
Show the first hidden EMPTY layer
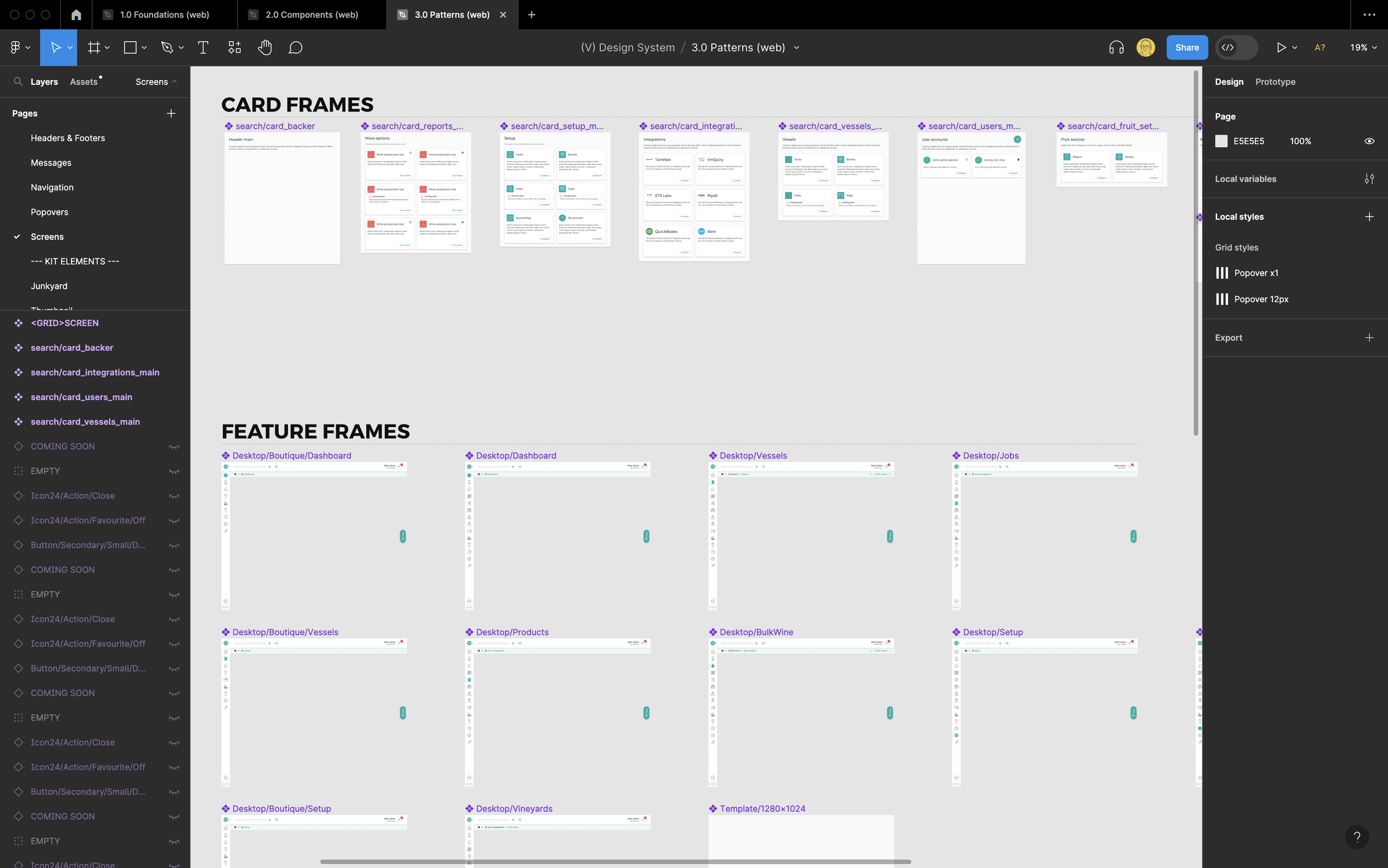pos(174,471)
